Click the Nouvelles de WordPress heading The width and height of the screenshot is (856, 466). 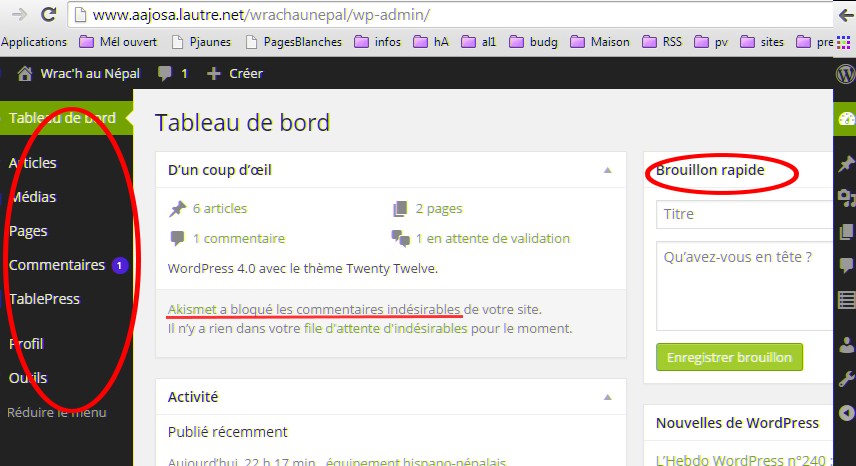point(737,423)
